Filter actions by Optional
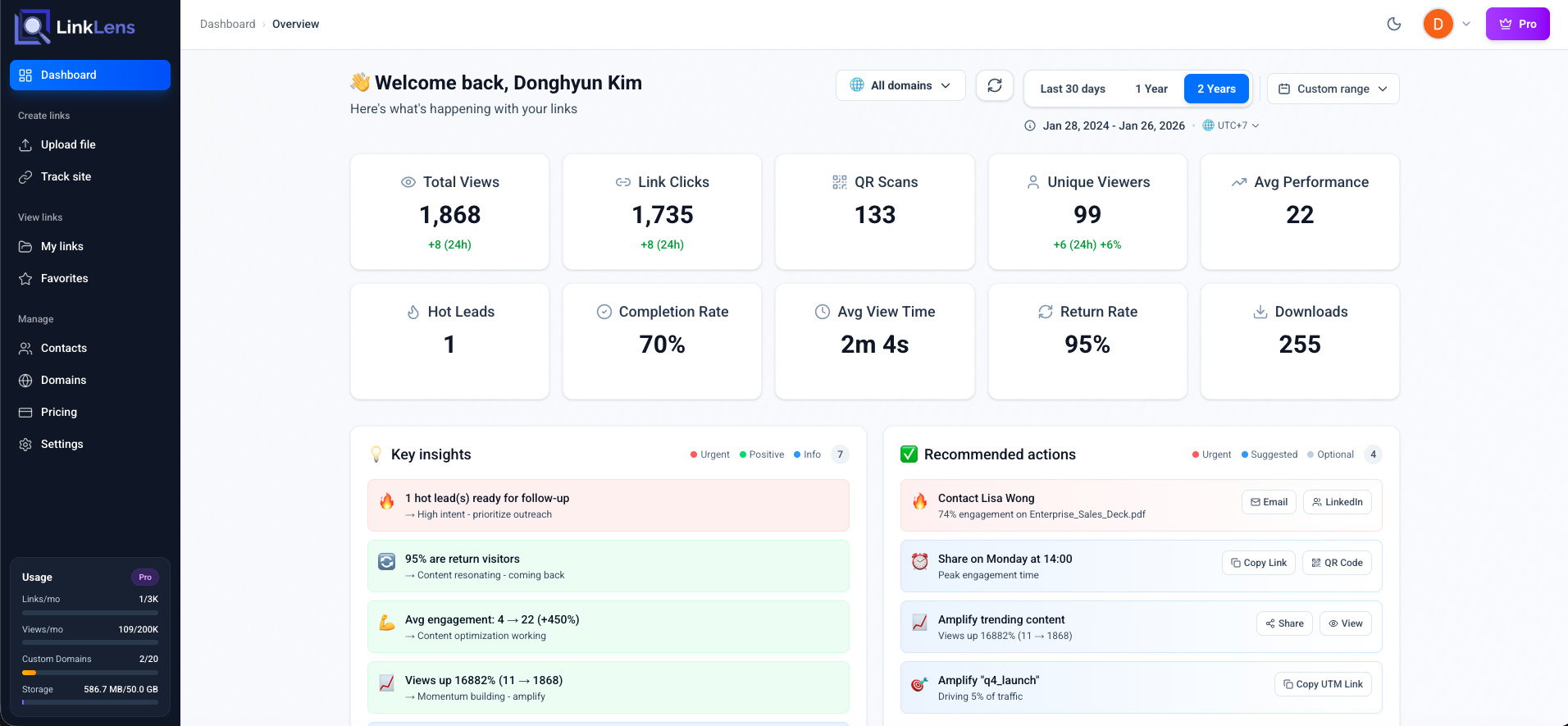1568x726 pixels. (x=1330, y=454)
